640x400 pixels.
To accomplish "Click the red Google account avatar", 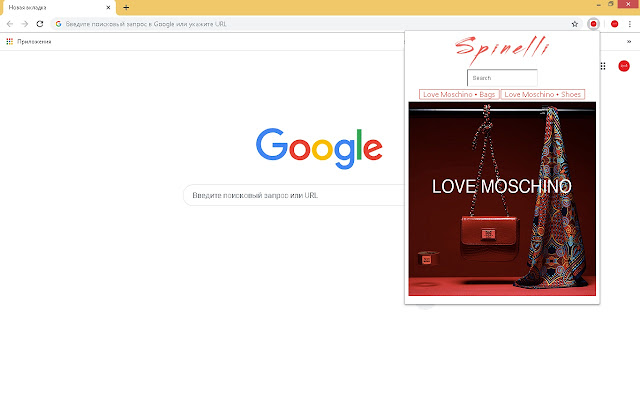I will click(624, 66).
